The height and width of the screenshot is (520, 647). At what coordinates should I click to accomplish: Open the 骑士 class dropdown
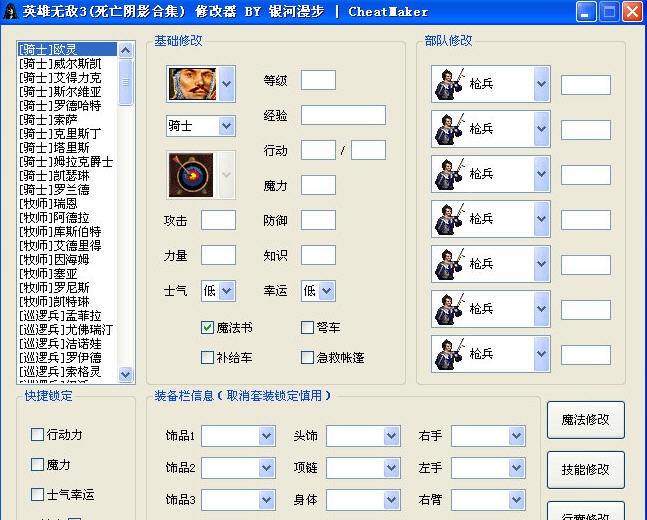click(x=227, y=126)
